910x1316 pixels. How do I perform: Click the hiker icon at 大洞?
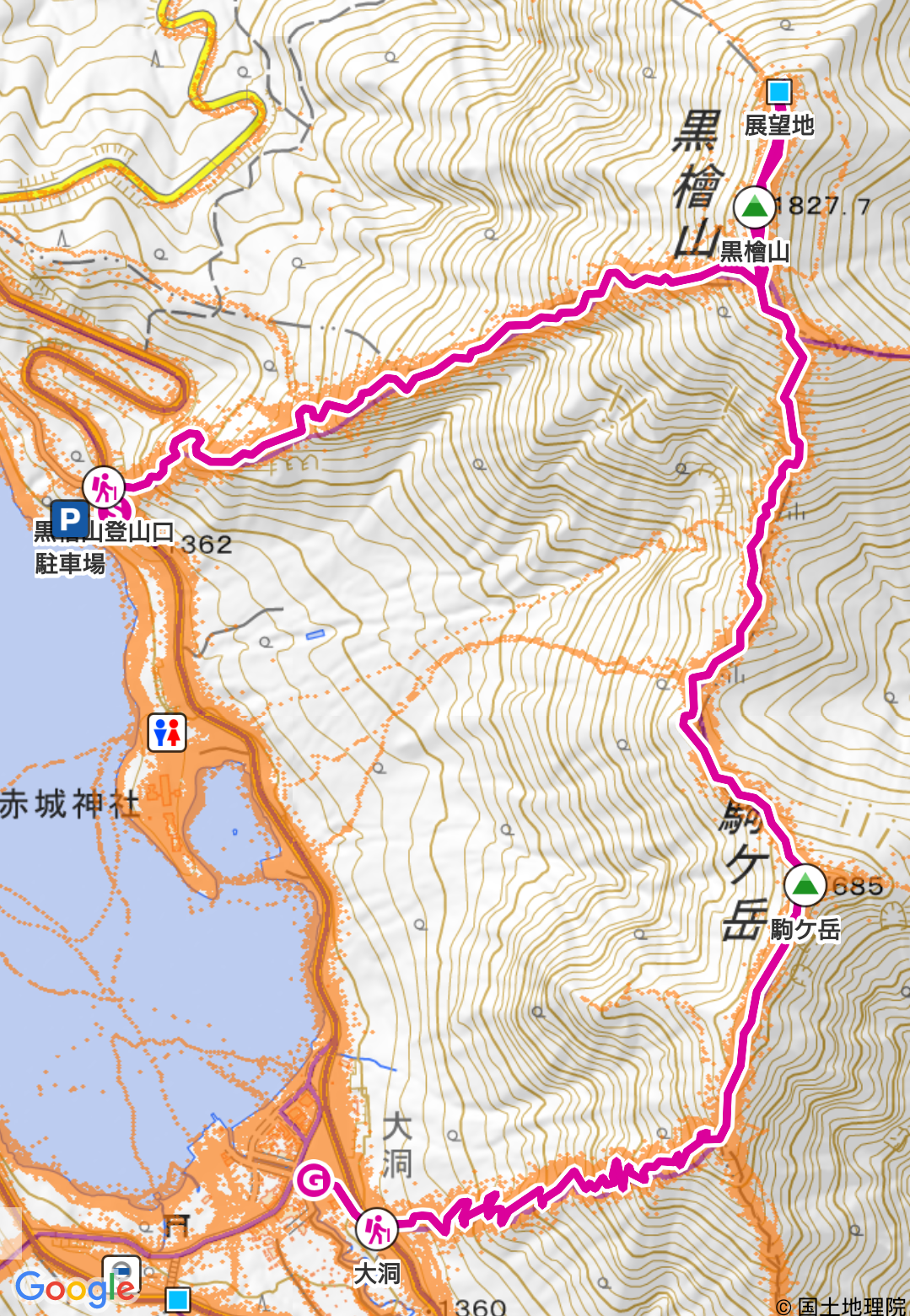376,1228
